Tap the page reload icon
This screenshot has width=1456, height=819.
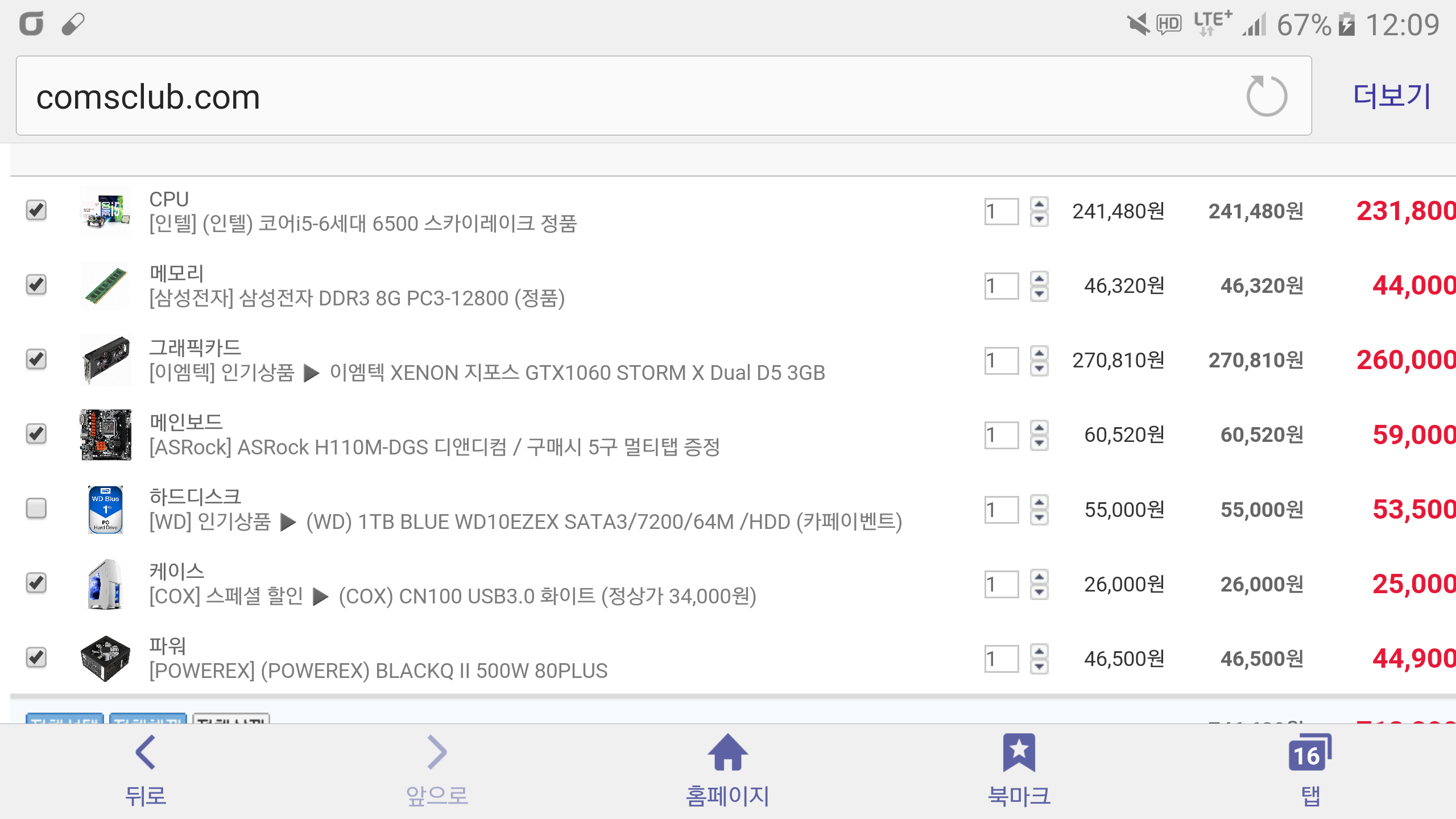point(1266,96)
